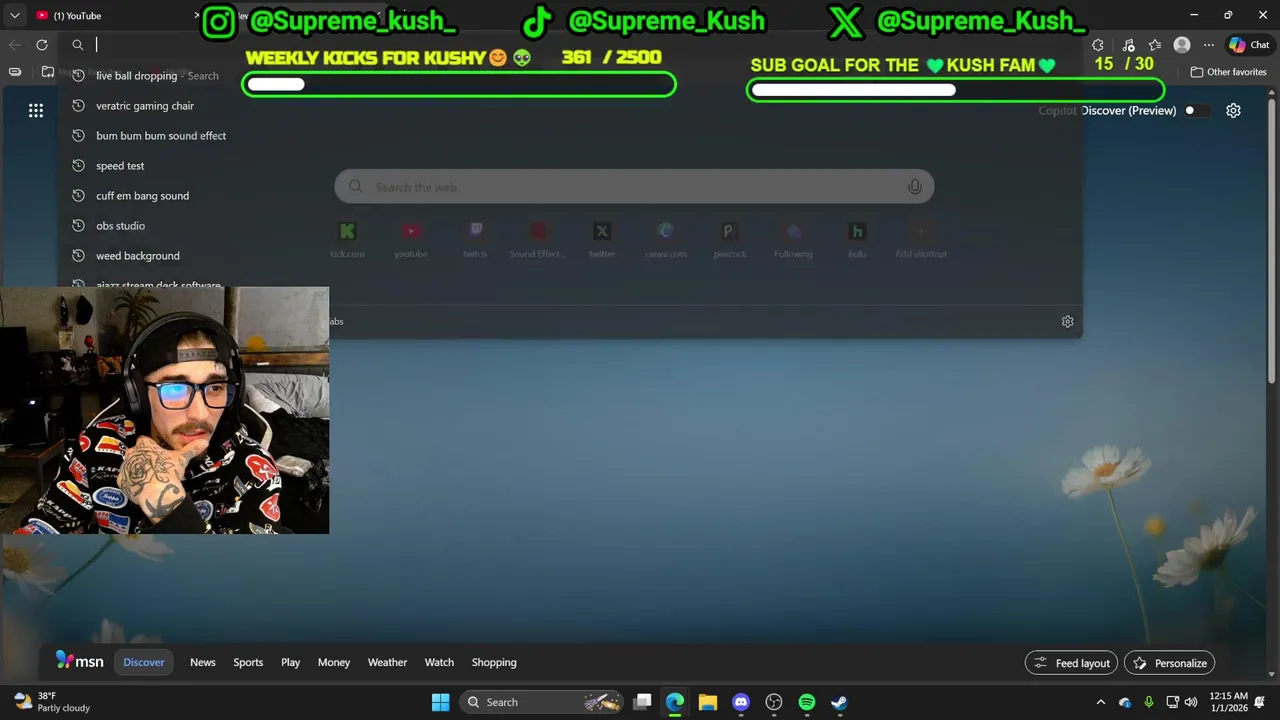Open the media control music icon

point(1128,45)
